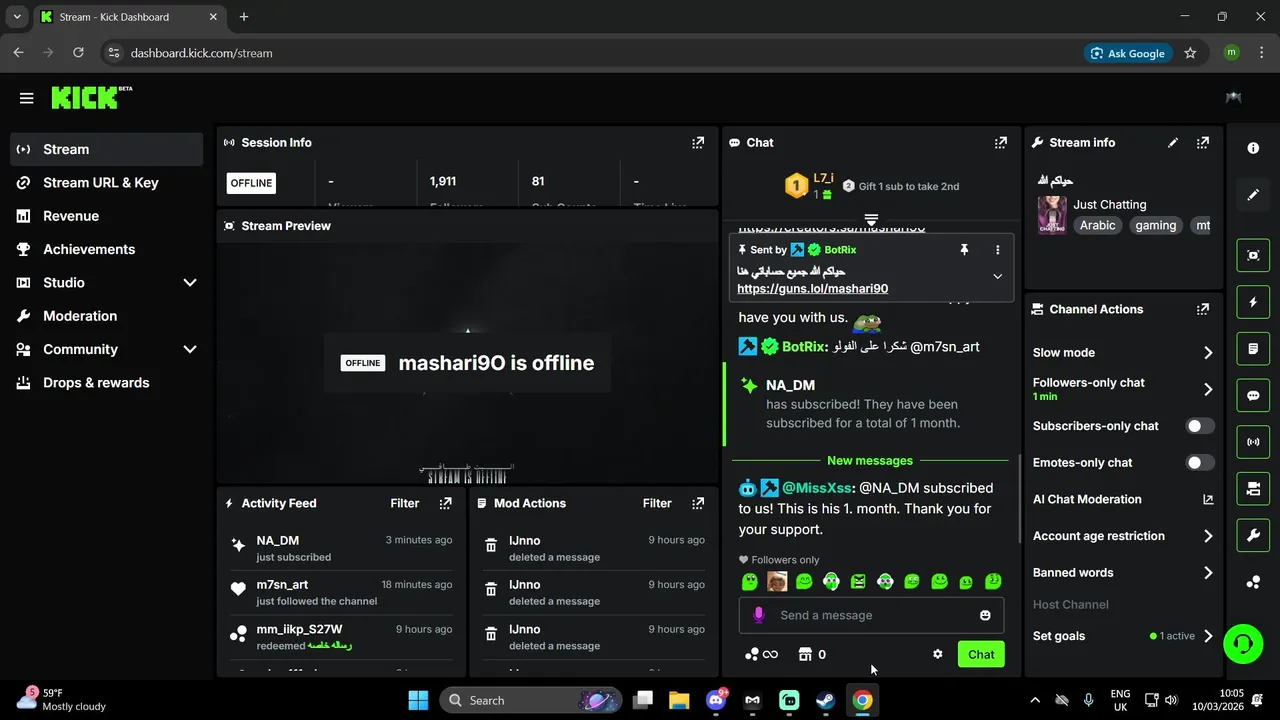The image size is (1280, 720).
Task: Open Set goals settings arrow
Action: coord(1208,636)
